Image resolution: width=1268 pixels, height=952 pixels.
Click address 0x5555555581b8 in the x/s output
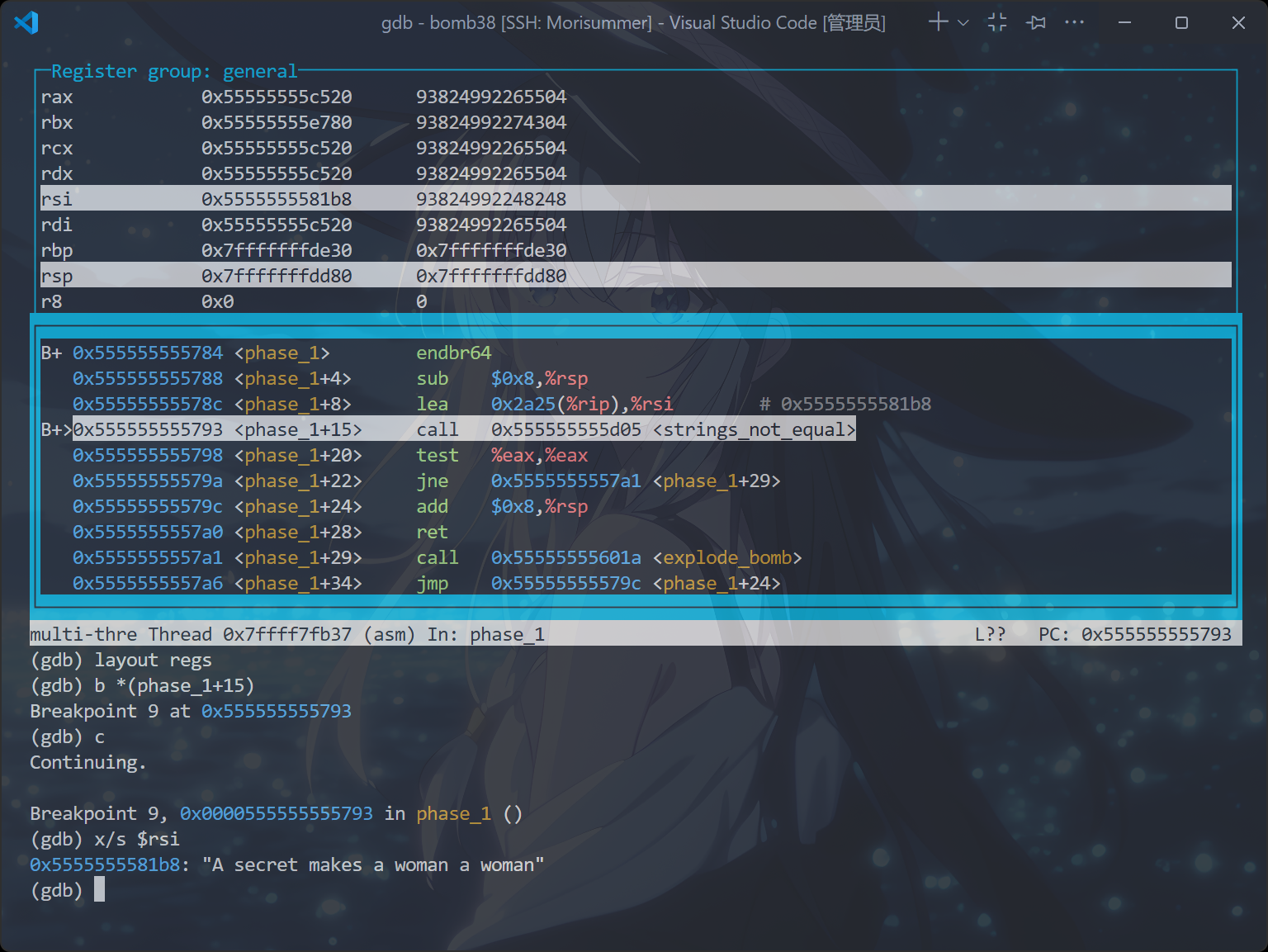tap(105, 864)
